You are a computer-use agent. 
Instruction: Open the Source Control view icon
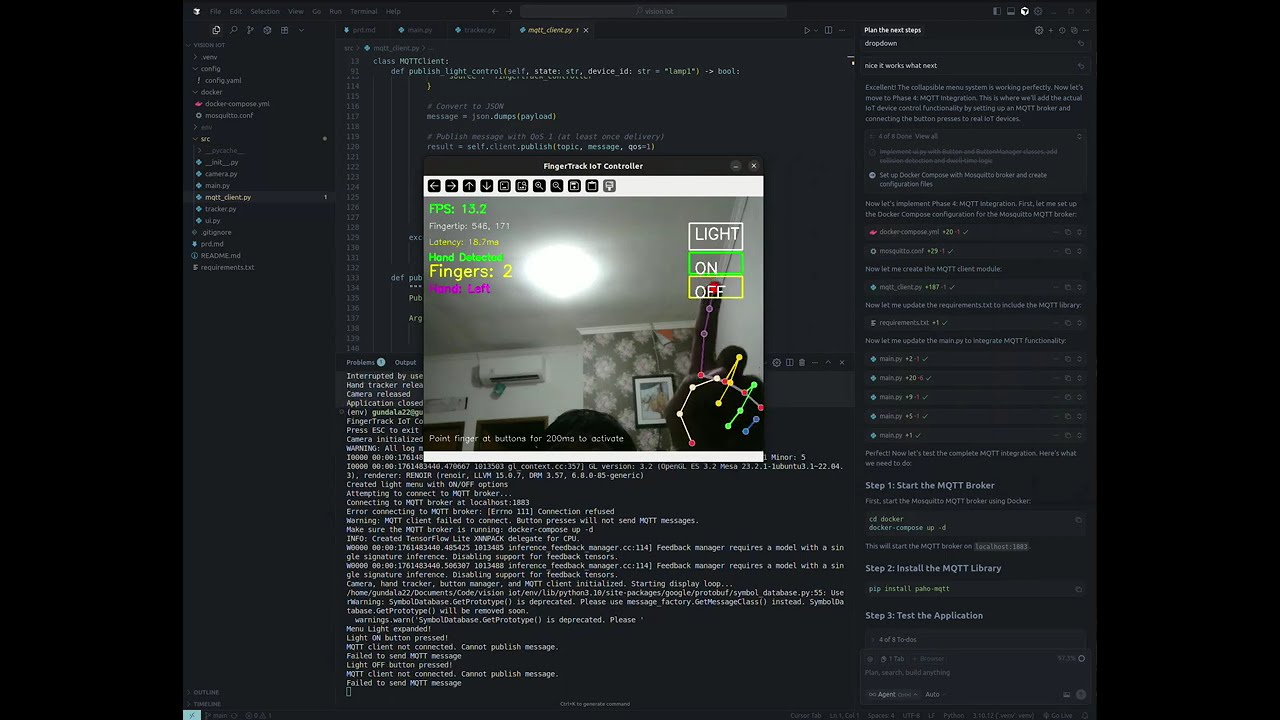click(250, 30)
